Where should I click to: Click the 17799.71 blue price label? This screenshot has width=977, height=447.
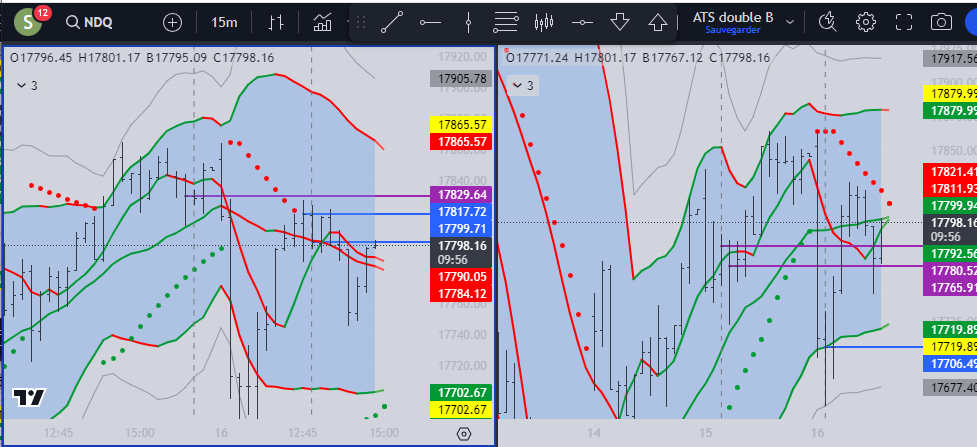point(461,228)
